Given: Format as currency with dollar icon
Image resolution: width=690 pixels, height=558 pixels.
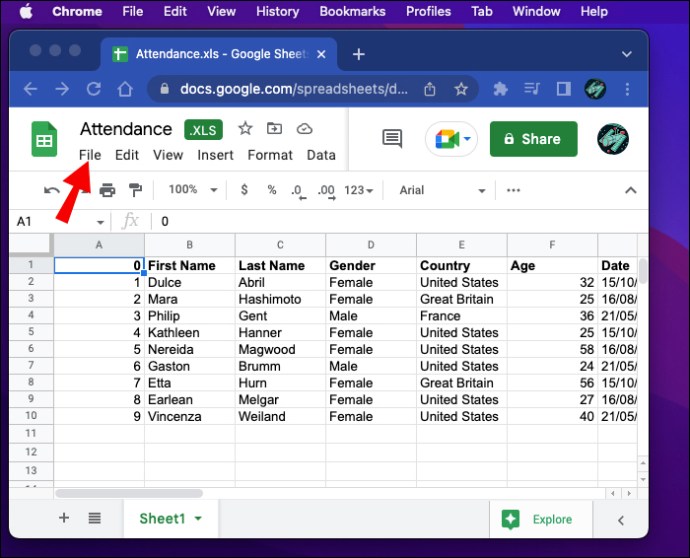Looking at the screenshot, I should pyautogui.click(x=244, y=190).
